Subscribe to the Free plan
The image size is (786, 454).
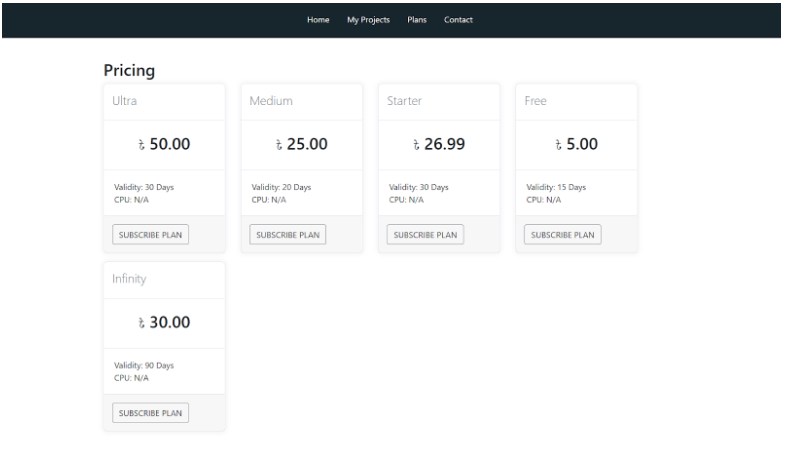(x=562, y=235)
